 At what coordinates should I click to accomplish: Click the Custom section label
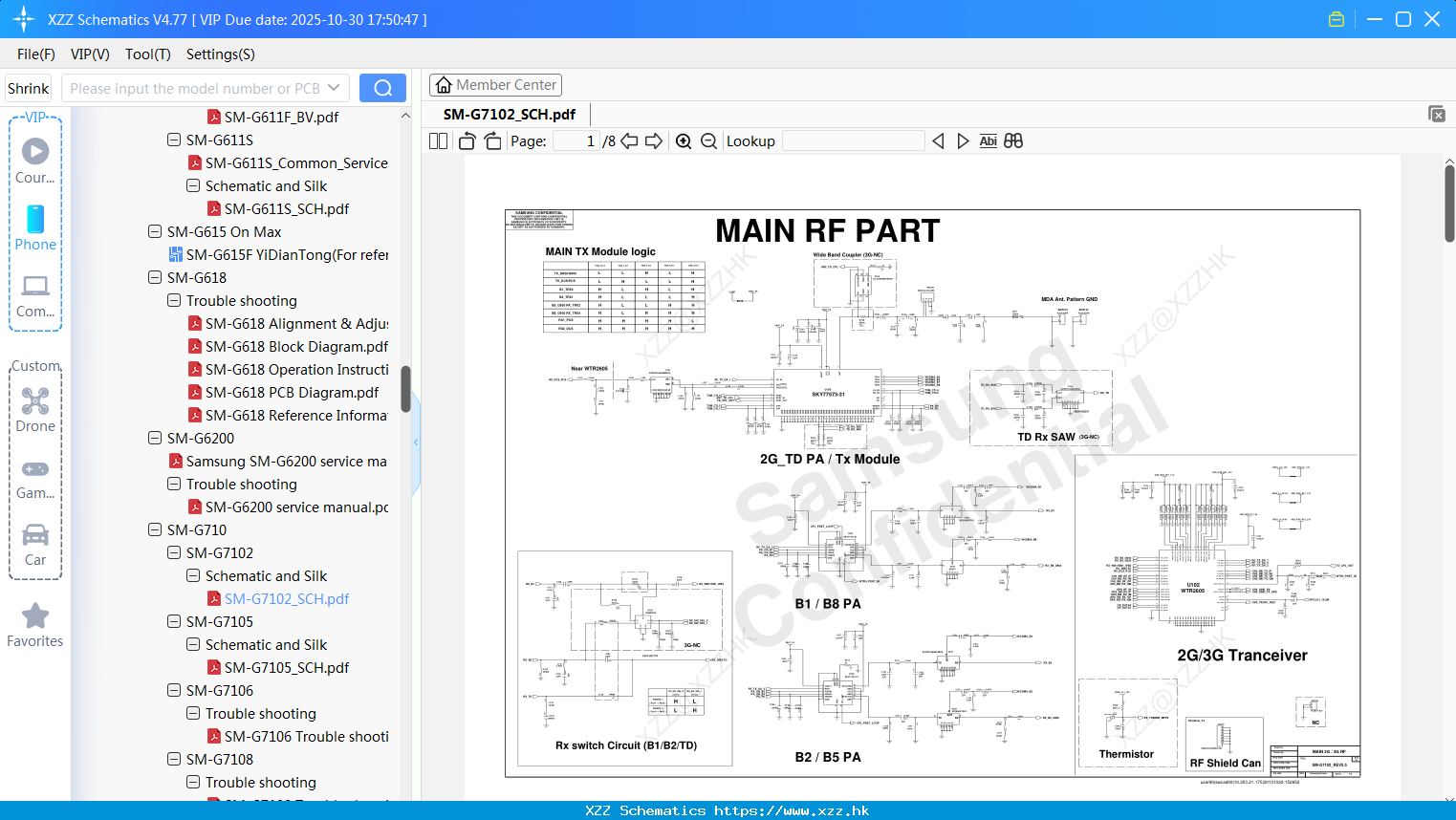click(x=35, y=366)
